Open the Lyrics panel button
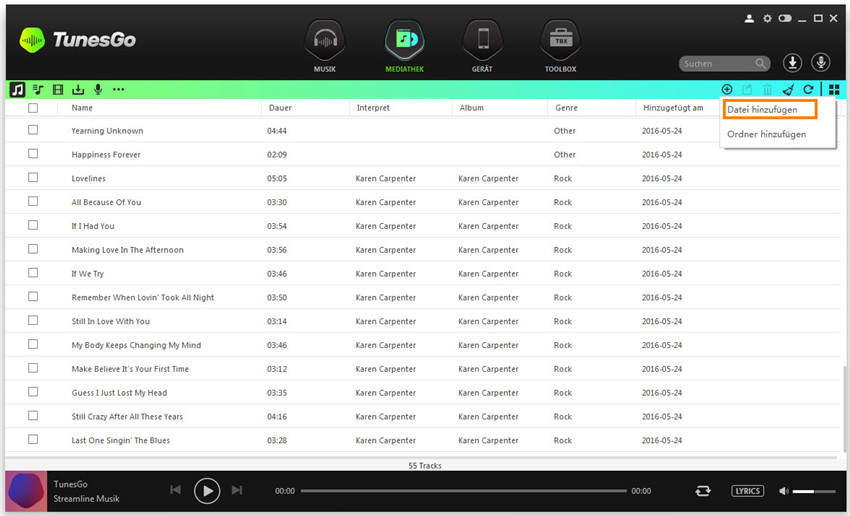 pyautogui.click(x=748, y=491)
